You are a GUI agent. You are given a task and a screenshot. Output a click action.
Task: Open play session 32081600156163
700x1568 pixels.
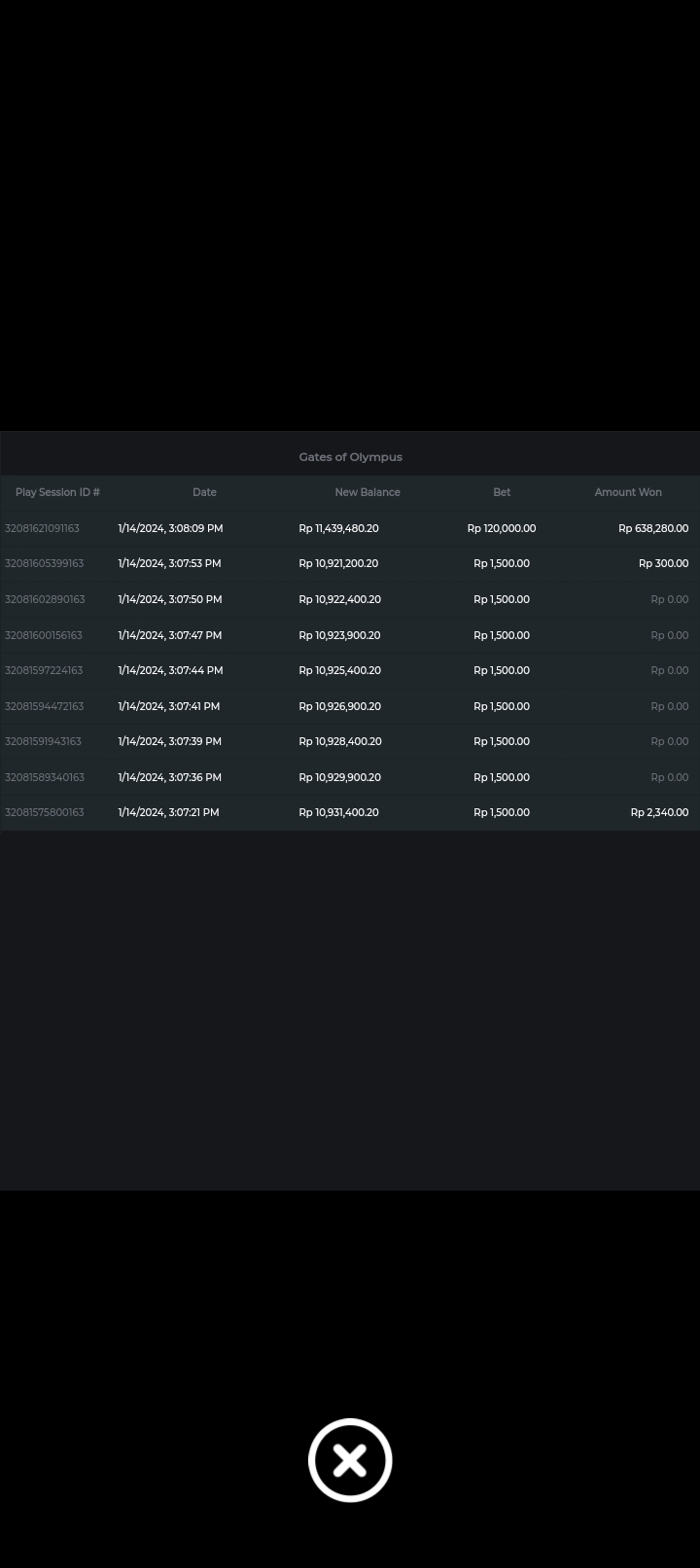(x=44, y=635)
